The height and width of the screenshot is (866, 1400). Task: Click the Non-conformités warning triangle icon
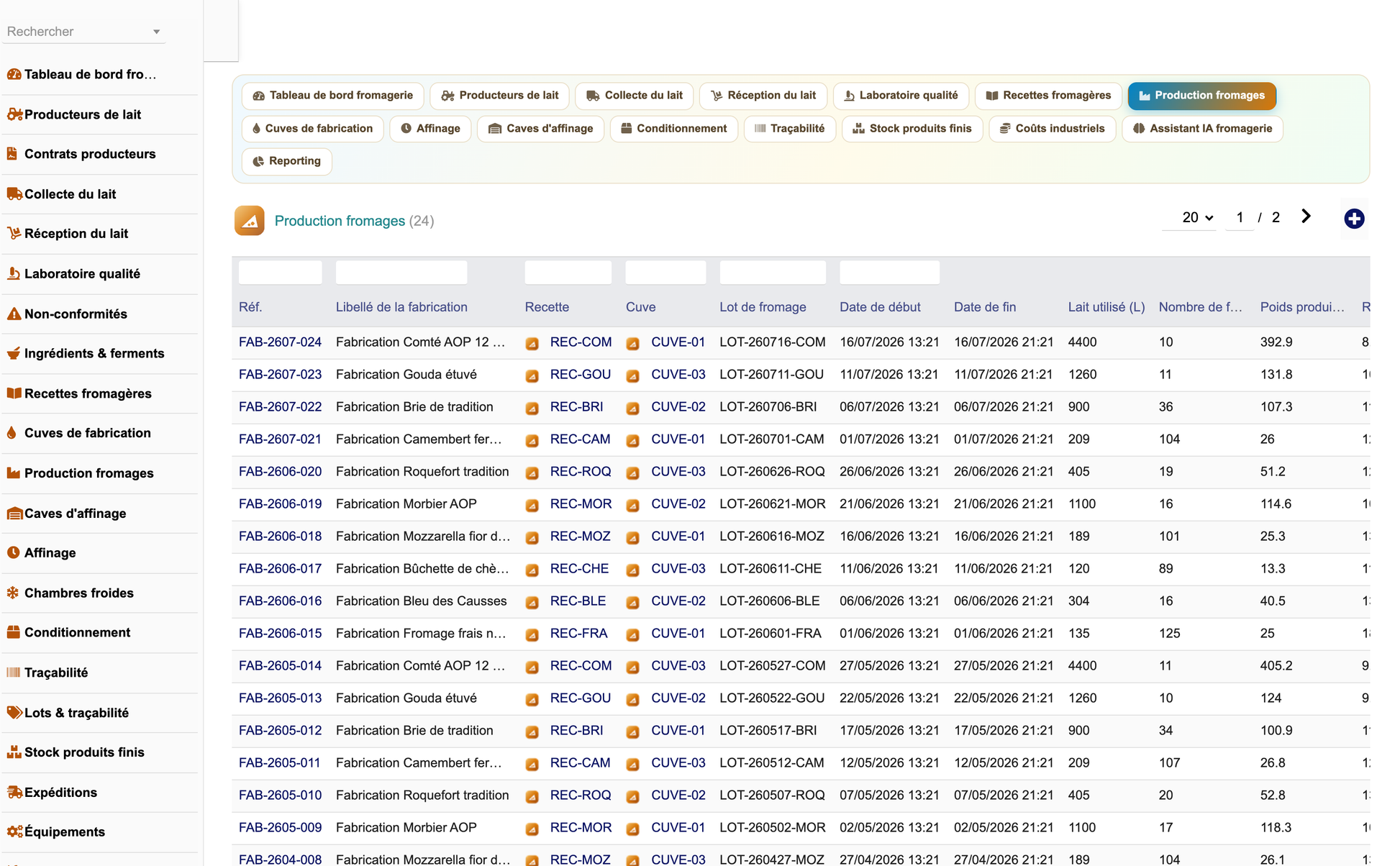[14, 314]
